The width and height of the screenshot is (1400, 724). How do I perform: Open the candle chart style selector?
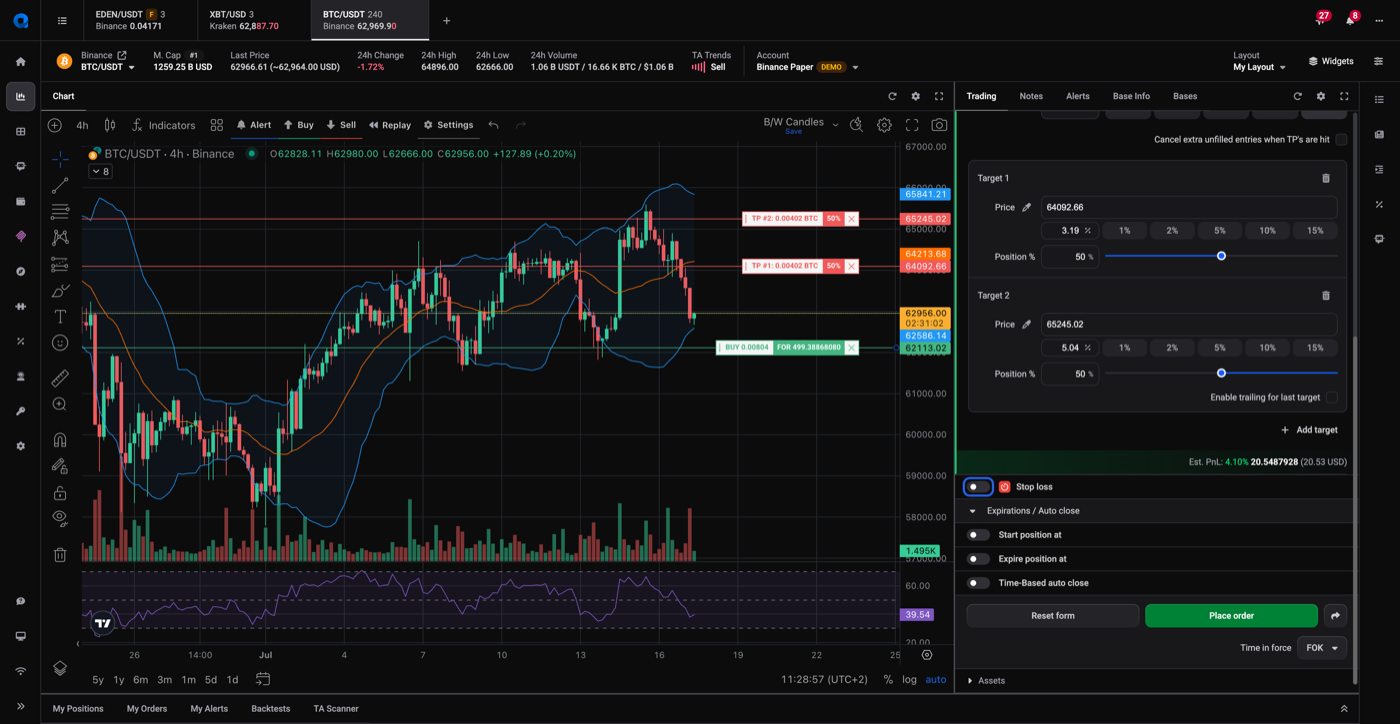tap(110, 125)
